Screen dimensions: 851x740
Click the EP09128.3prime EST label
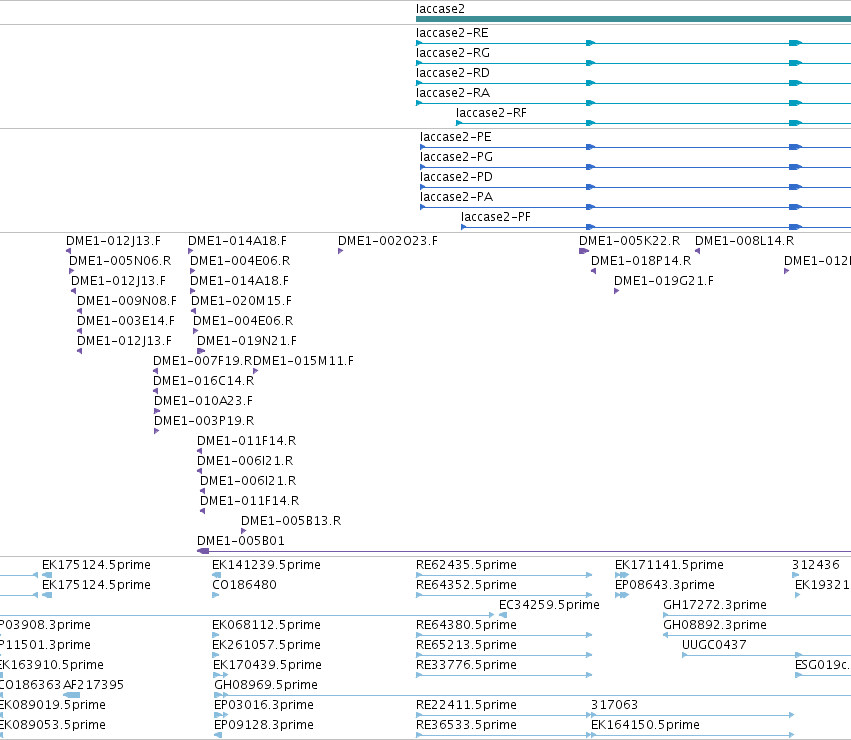click(x=264, y=725)
